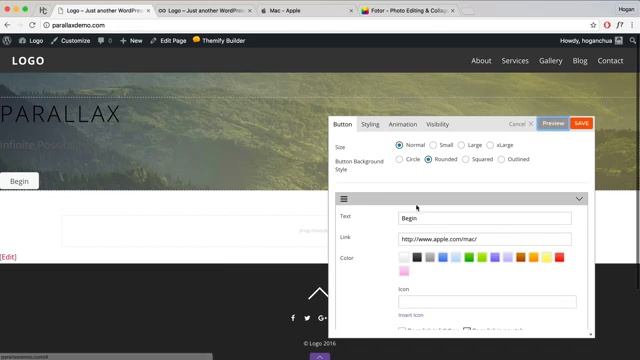Collapse the button row with chevron
The width and height of the screenshot is (640, 360).
point(579,199)
